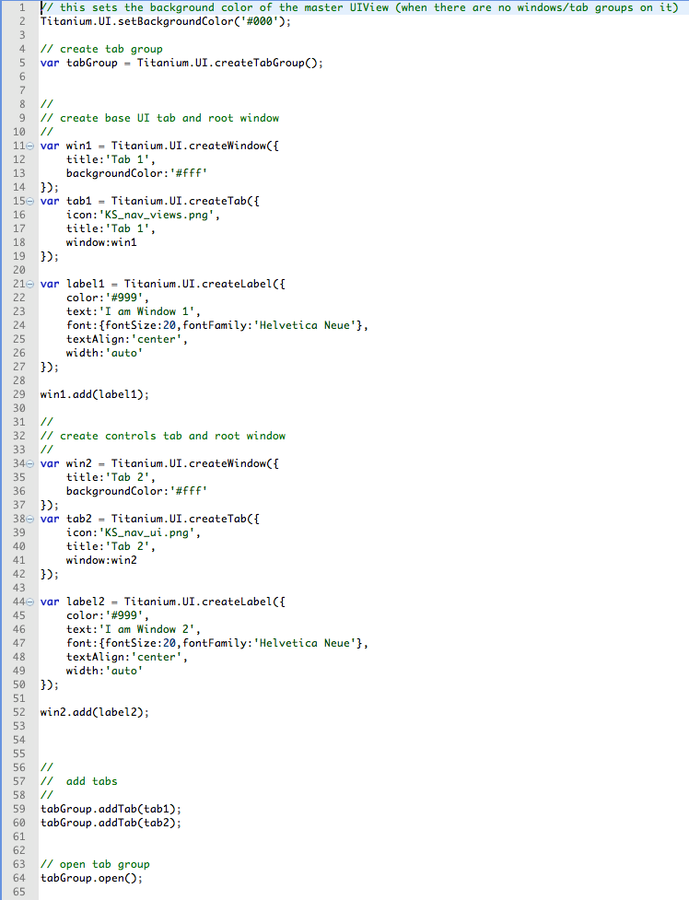Click textAlign:'center' on line 25
Viewport: 689px width, 900px height.
point(126,339)
